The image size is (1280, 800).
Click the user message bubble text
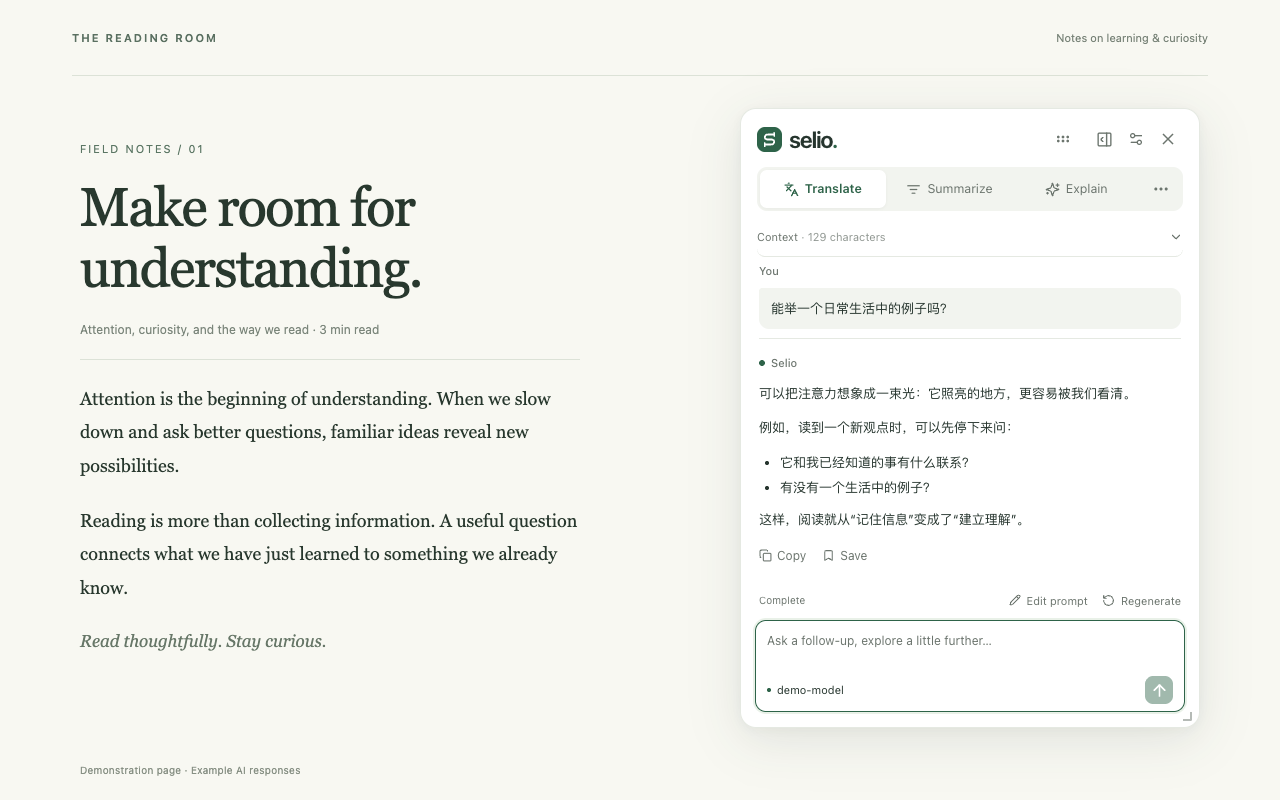click(859, 309)
